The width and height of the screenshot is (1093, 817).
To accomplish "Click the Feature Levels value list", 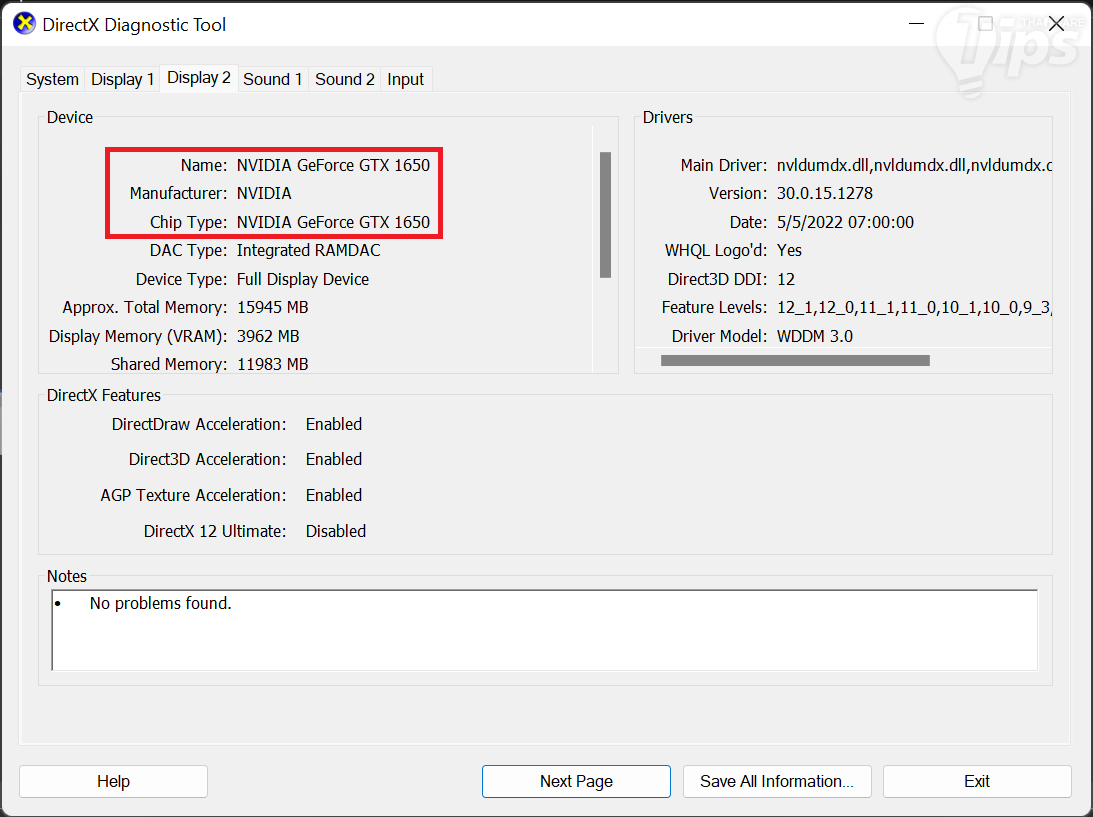I will (914, 307).
